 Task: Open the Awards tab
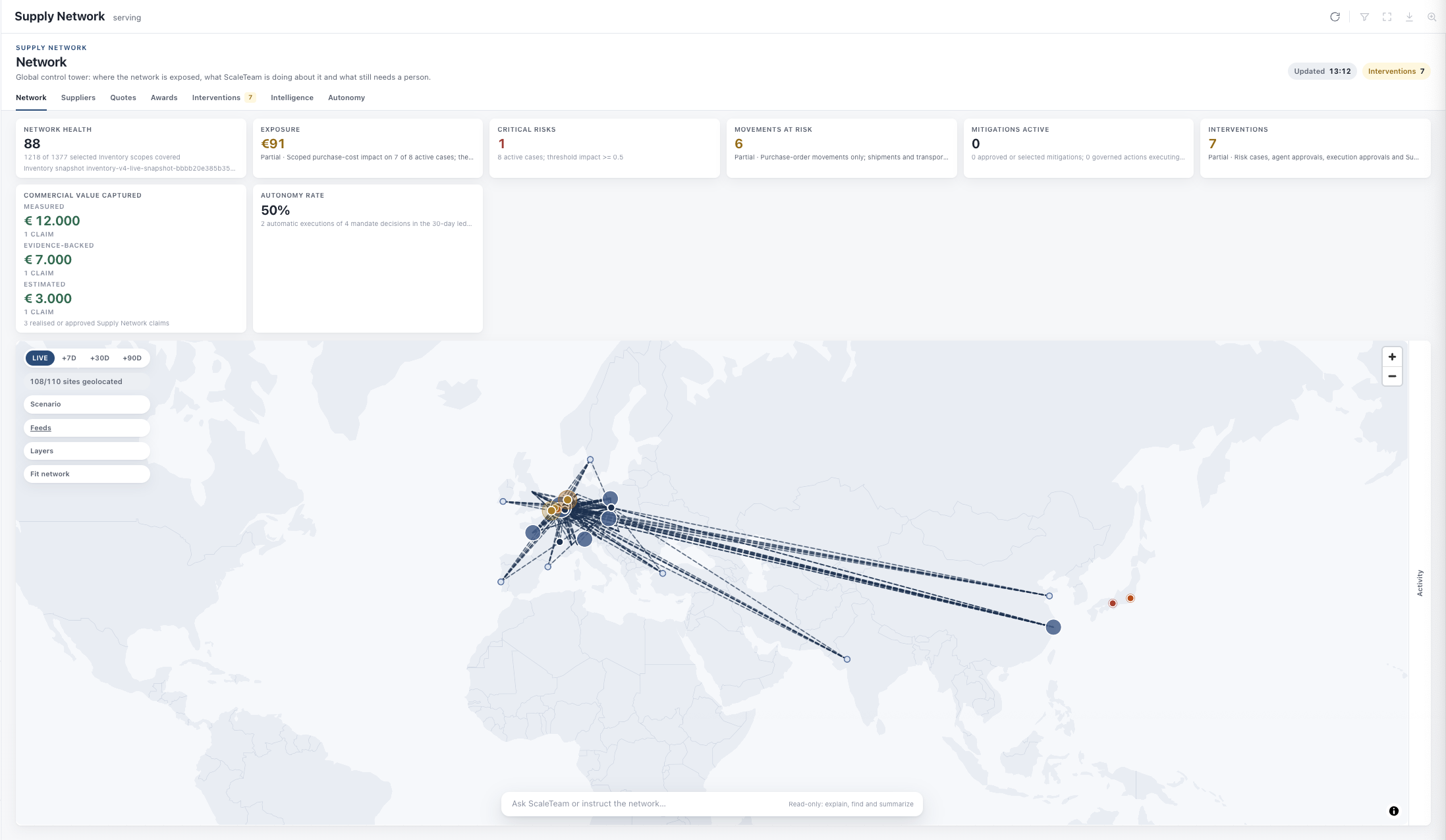click(164, 98)
